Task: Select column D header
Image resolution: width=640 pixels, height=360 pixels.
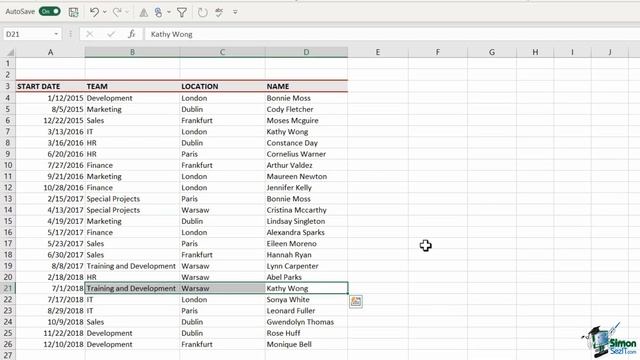Action: 307,52
